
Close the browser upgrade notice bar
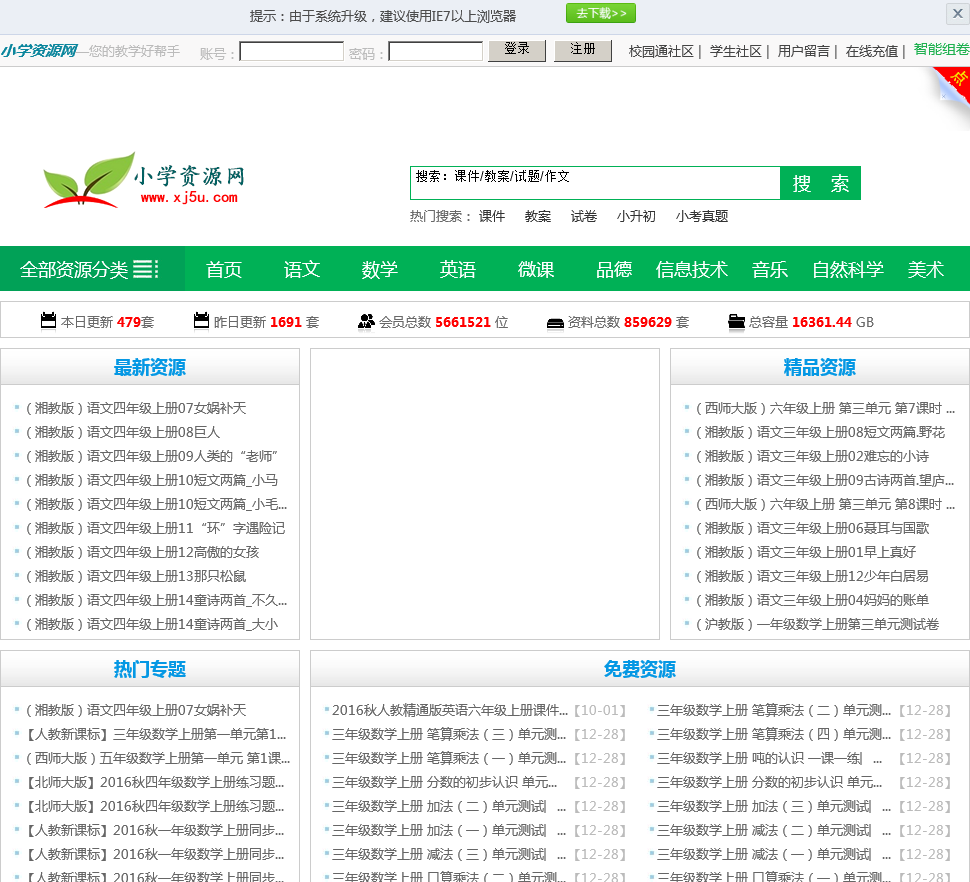[957, 14]
